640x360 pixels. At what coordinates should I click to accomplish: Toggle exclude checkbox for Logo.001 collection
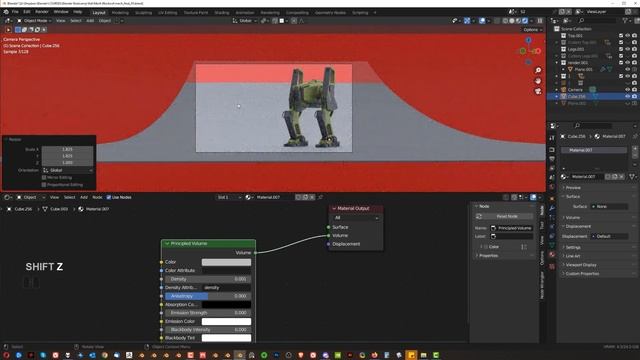tap(621, 49)
